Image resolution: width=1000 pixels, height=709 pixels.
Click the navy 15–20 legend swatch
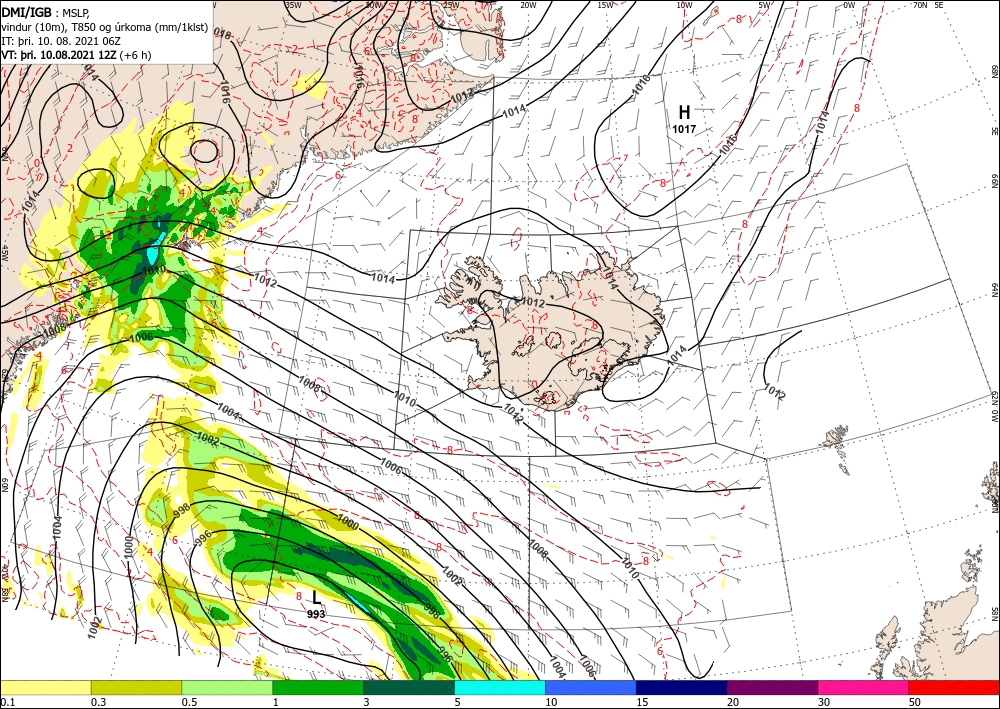(x=682, y=687)
